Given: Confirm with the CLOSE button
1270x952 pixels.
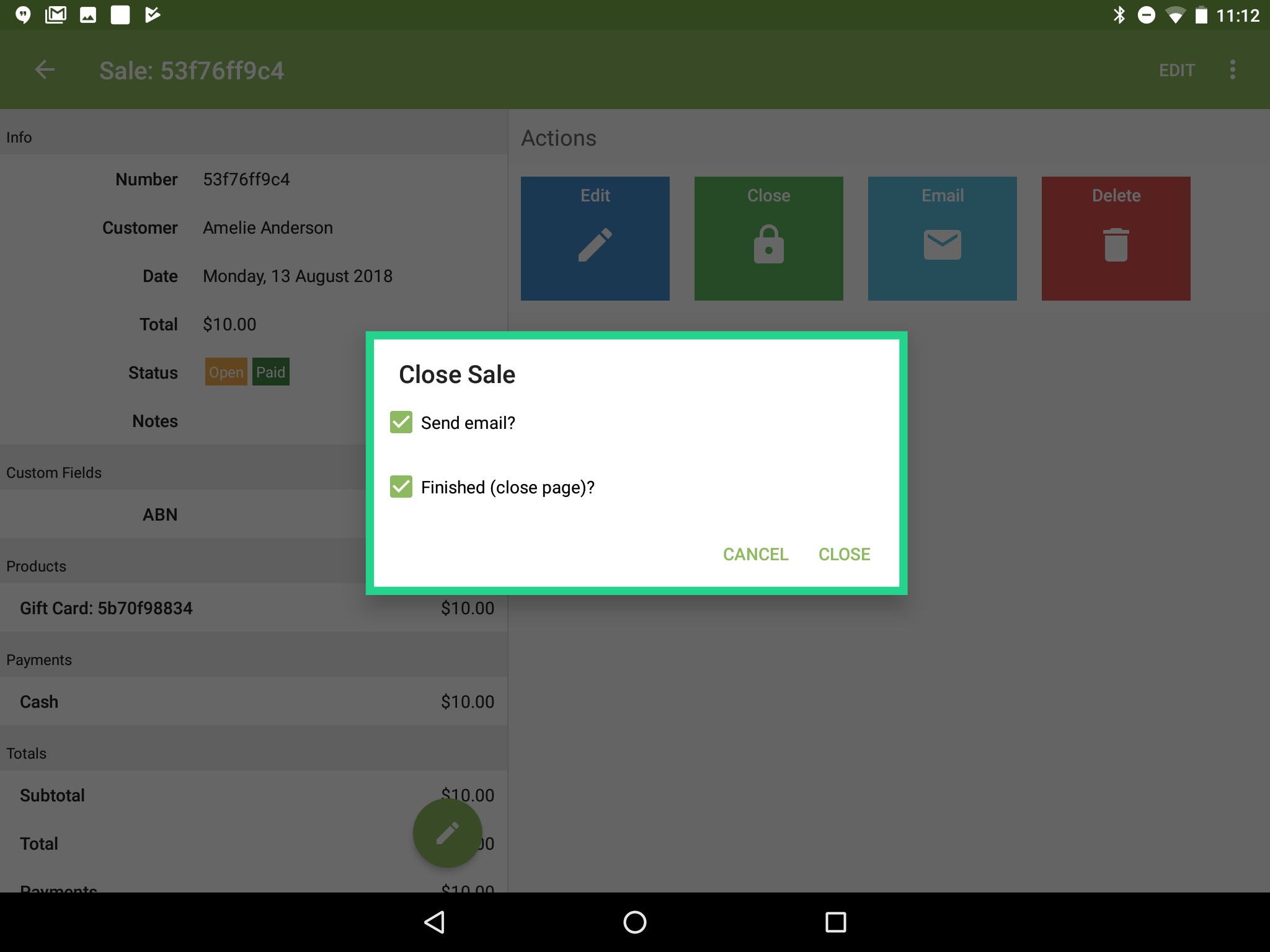Looking at the screenshot, I should 844,554.
